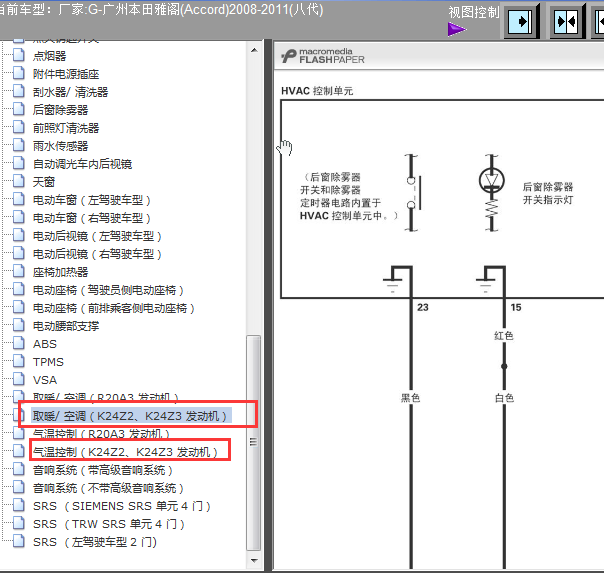Select 气温控制 (K24Z2、K24Z3 发动机)
Viewport: 604px width, 573px height.
125,452
